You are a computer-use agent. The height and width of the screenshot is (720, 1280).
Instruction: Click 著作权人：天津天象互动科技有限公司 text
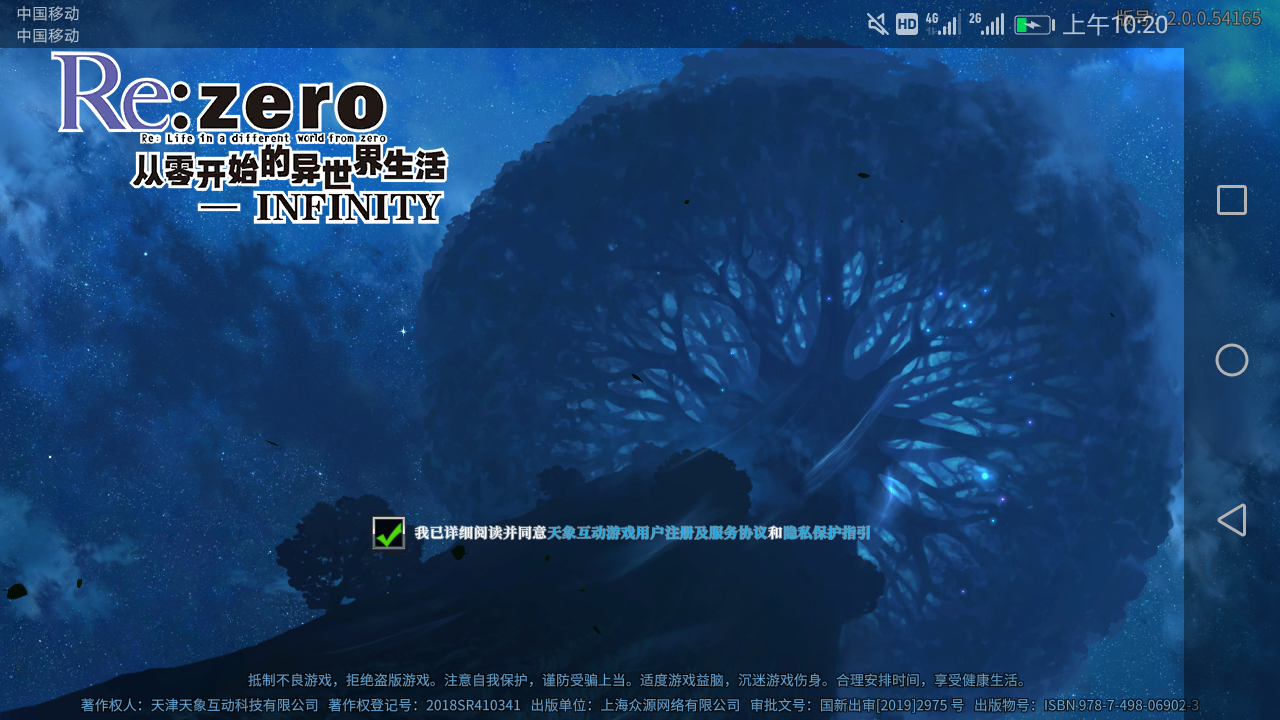point(200,705)
